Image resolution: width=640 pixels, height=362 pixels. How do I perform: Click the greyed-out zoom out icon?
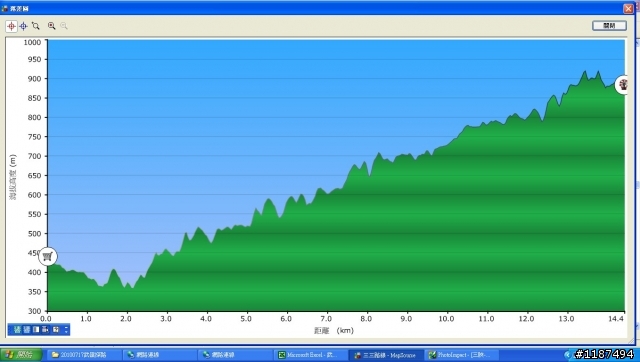(64, 26)
